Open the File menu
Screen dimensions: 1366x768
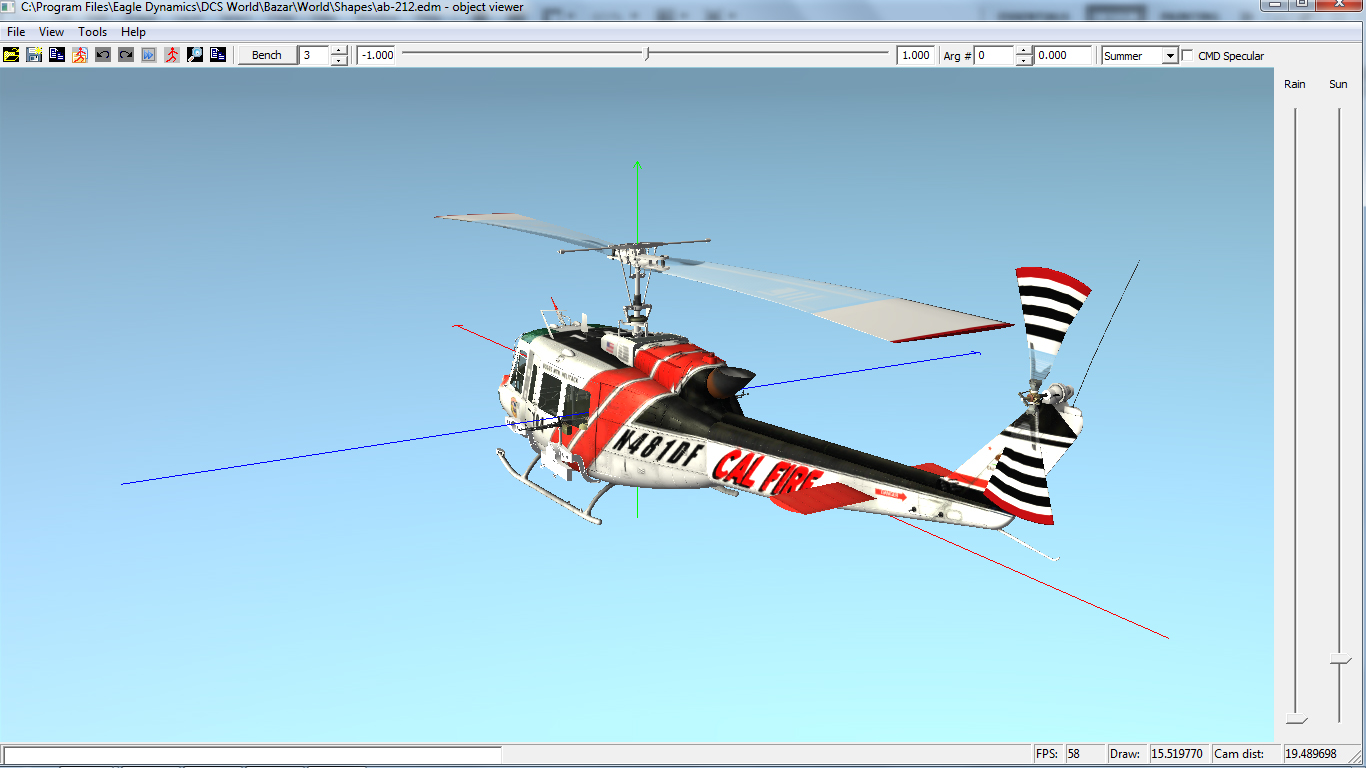tap(16, 32)
